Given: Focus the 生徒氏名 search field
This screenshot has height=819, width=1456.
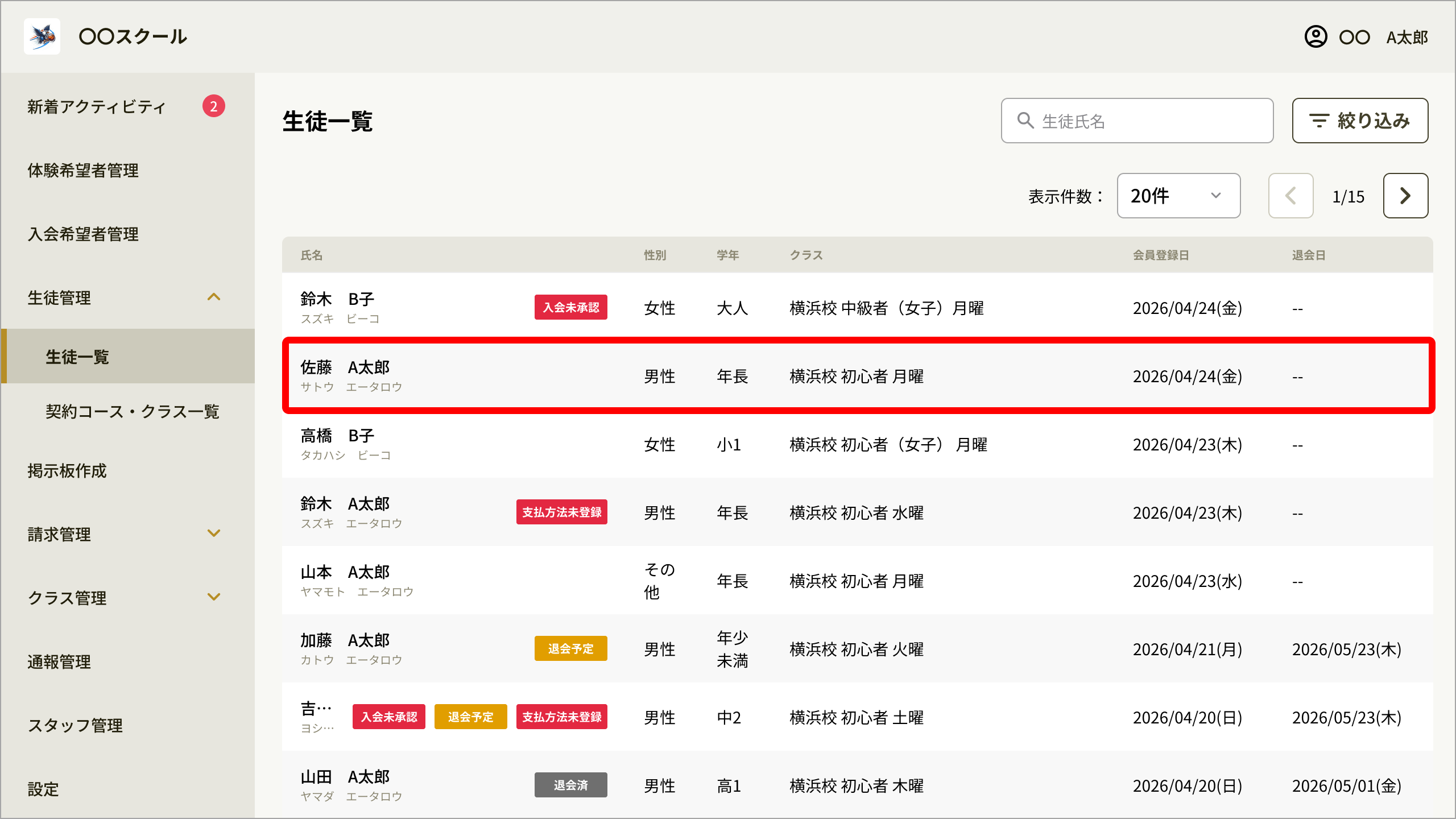Looking at the screenshot, I should point(1137,121).
